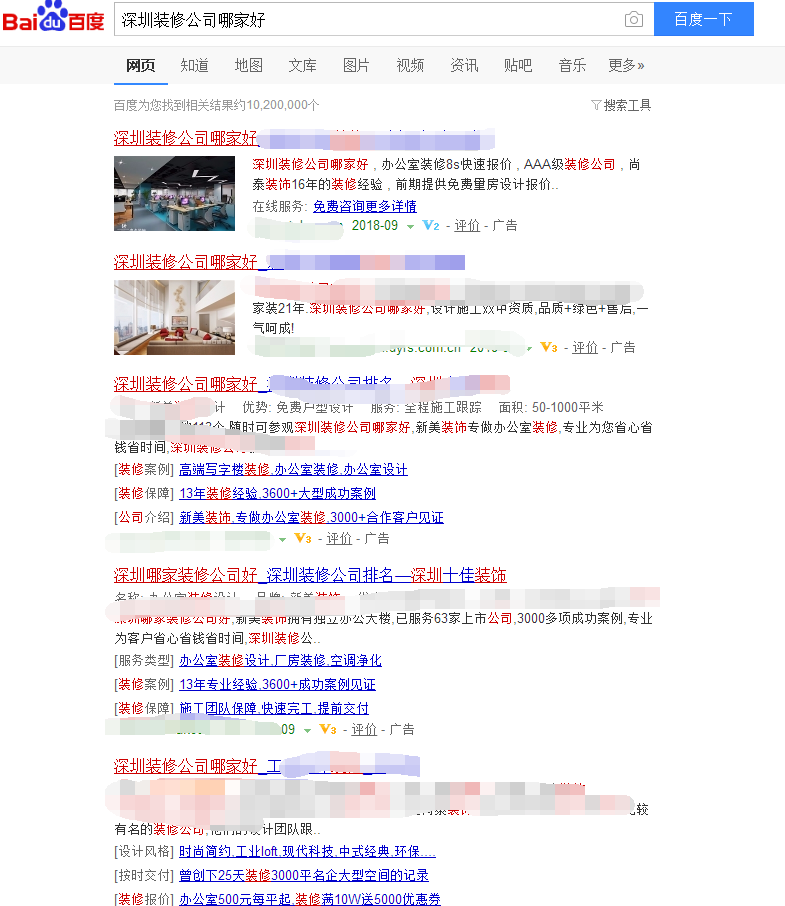This screenshot has width=785, height=906.
Task: Open the 文库 tab
Action: pos(302,65)
